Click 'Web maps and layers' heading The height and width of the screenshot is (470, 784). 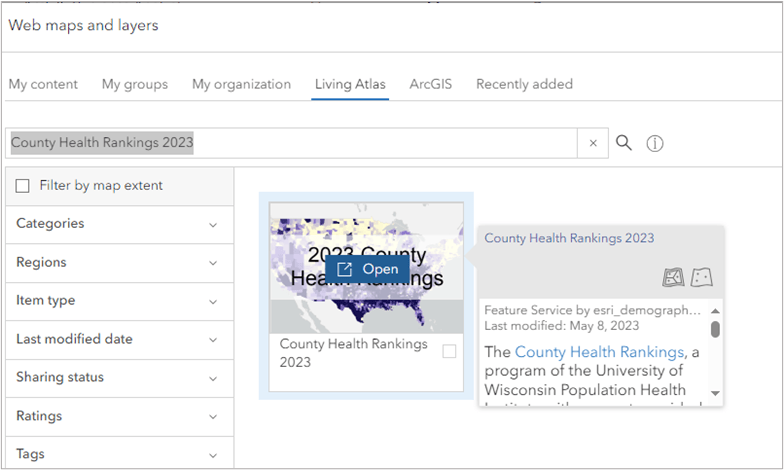point(84,25)
